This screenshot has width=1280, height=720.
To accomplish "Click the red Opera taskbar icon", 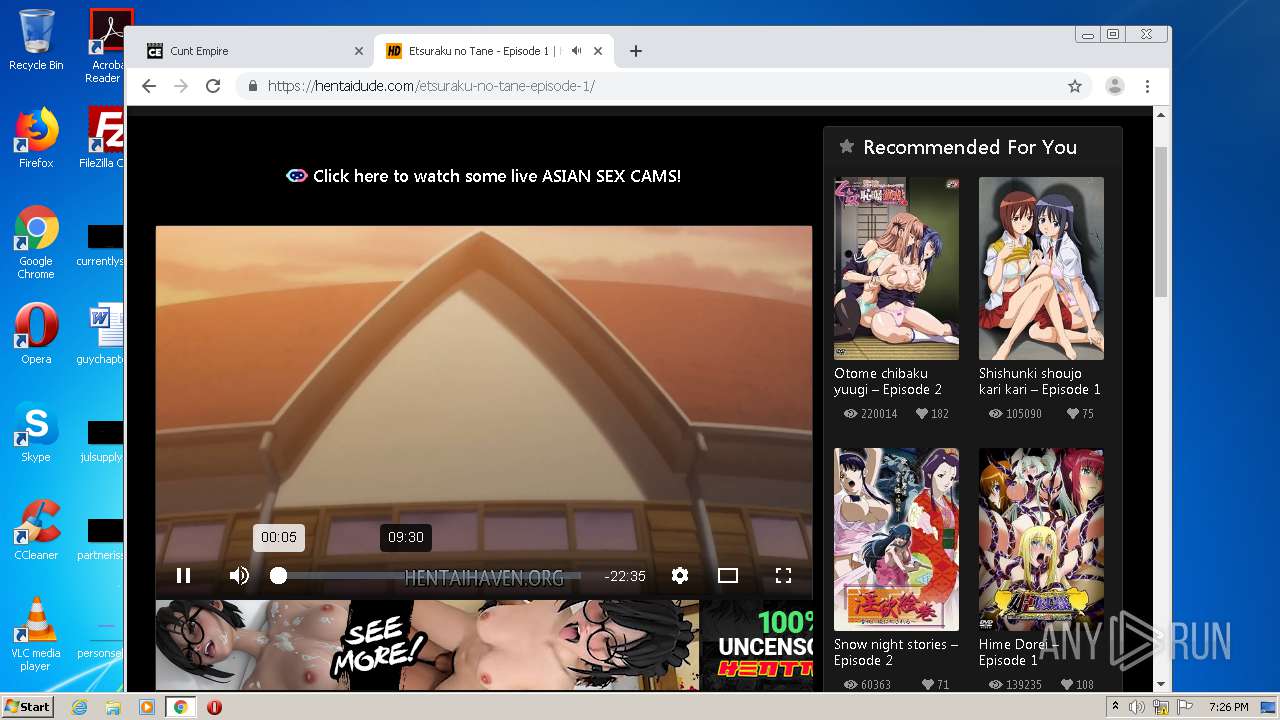I will [214, 707].
